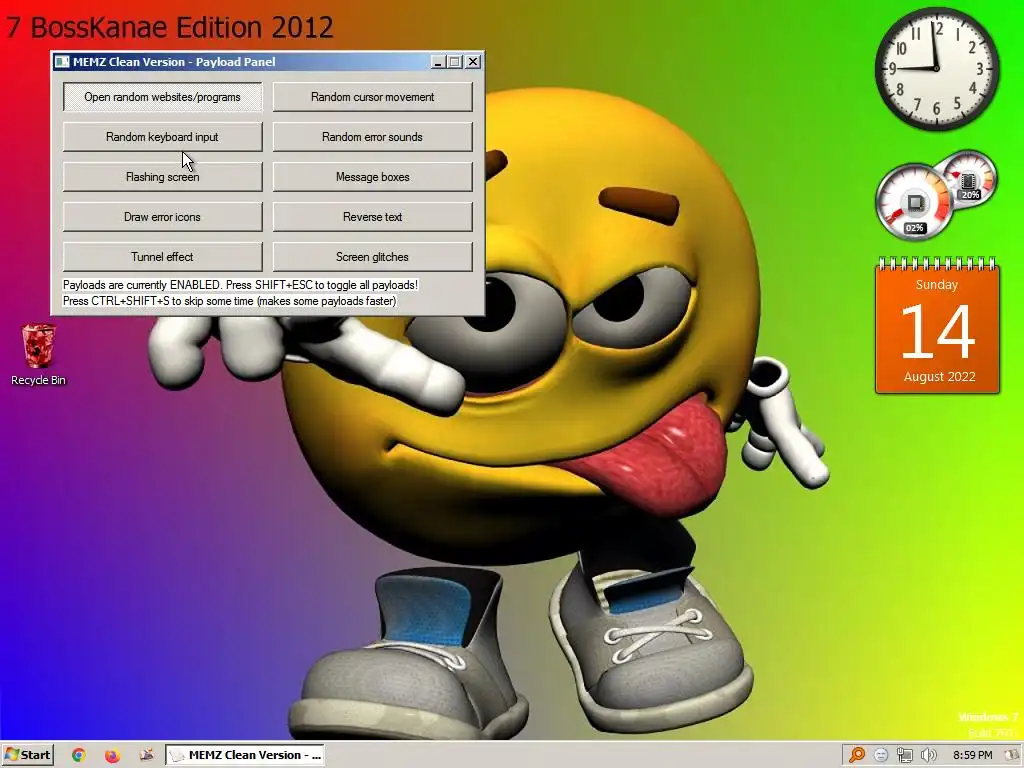
Task: Activate the Tunnel effect payload
Action: 163,257
